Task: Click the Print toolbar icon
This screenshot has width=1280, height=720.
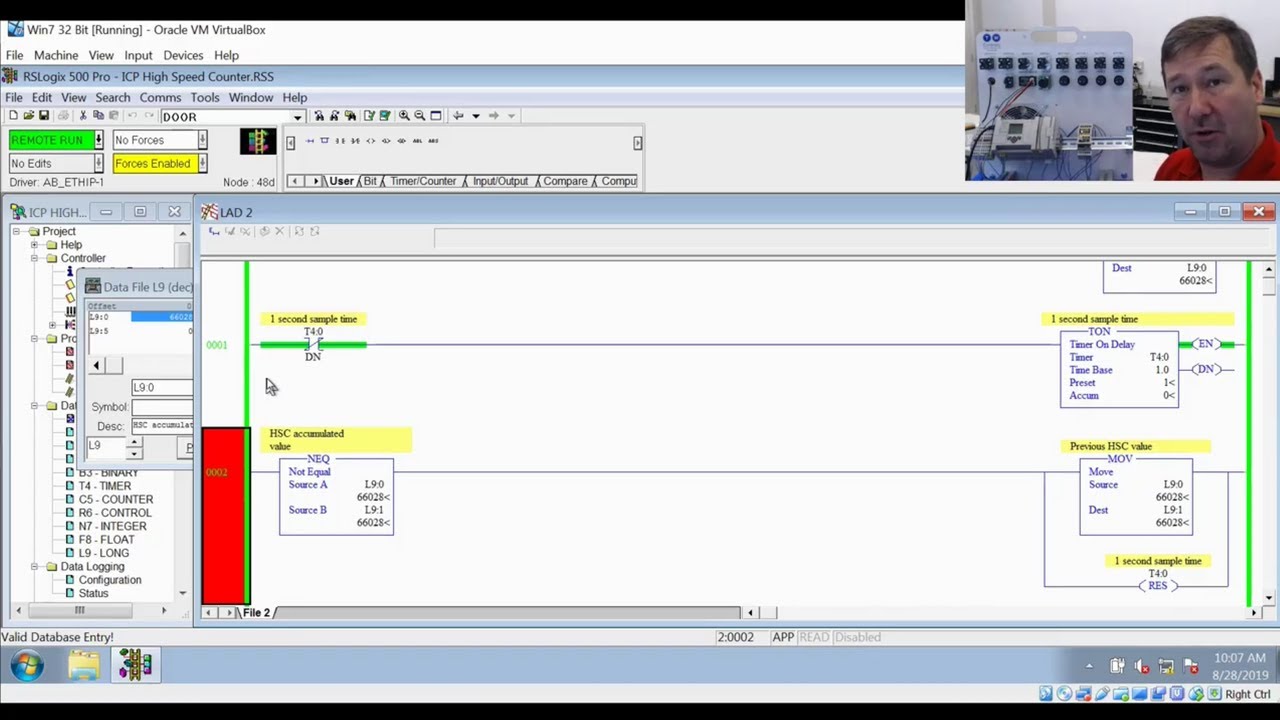Action: click(63, 116)
